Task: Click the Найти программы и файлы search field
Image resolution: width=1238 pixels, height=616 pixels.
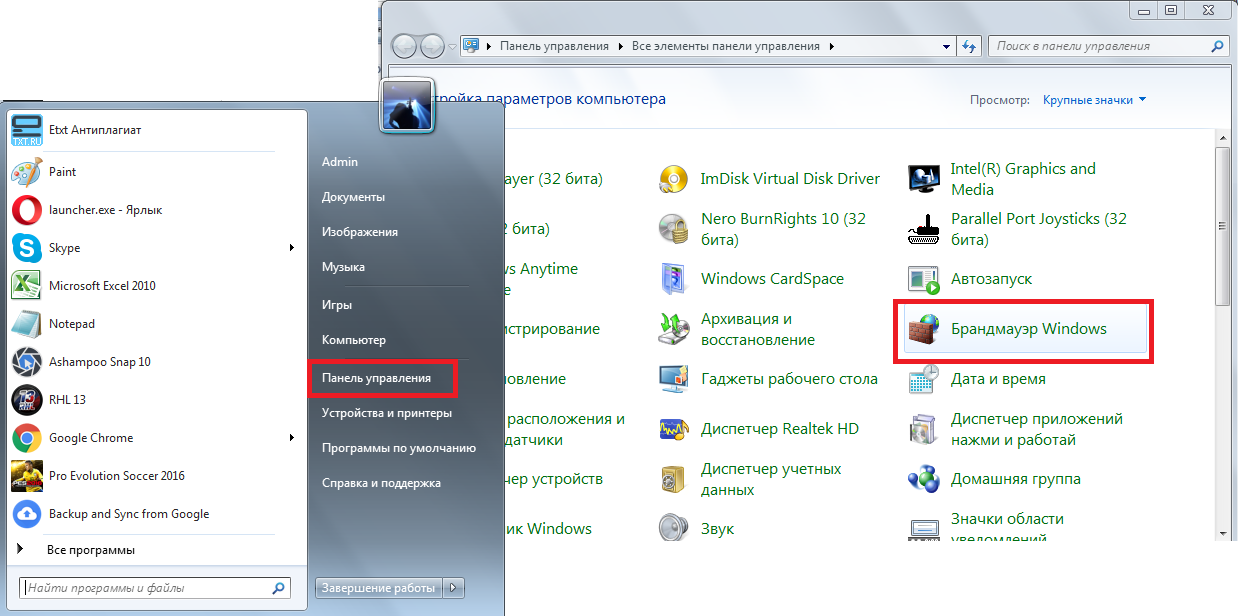Action: pos(145,588)
